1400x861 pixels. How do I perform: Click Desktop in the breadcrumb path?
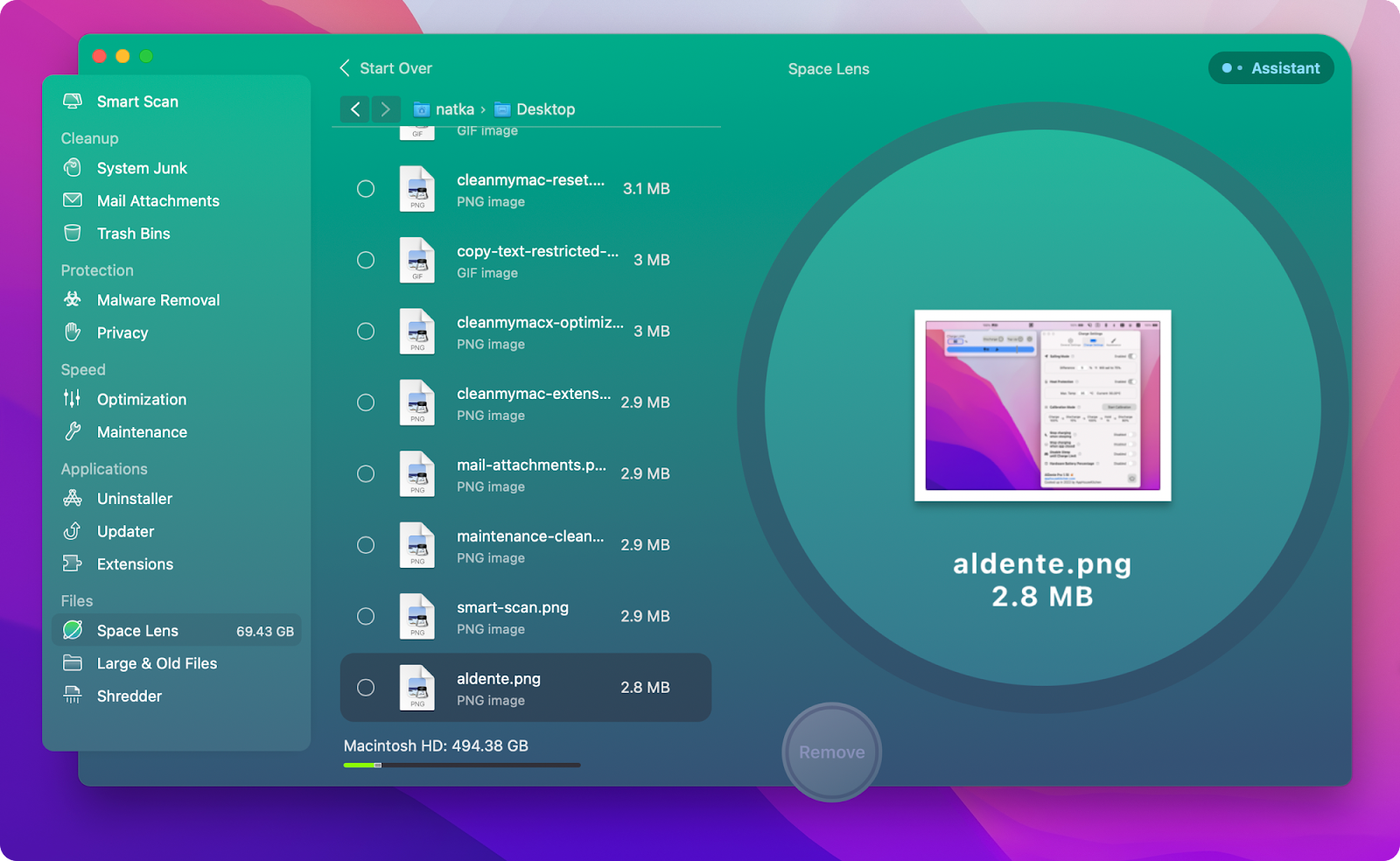pyautogui.click(x=546, y=109)
